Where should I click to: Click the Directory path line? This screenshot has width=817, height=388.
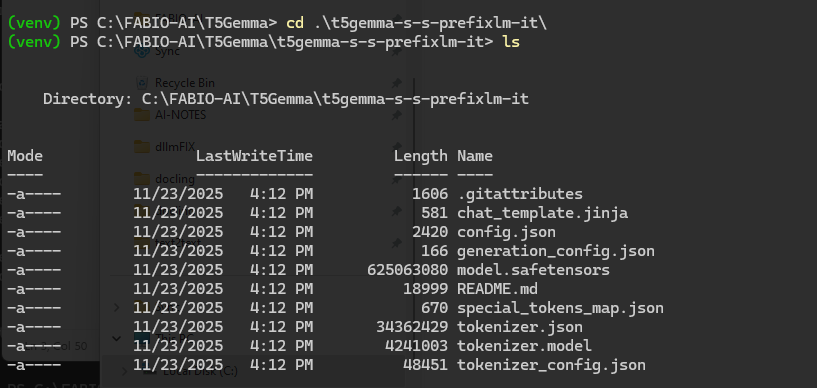click(x=286, y=99)
